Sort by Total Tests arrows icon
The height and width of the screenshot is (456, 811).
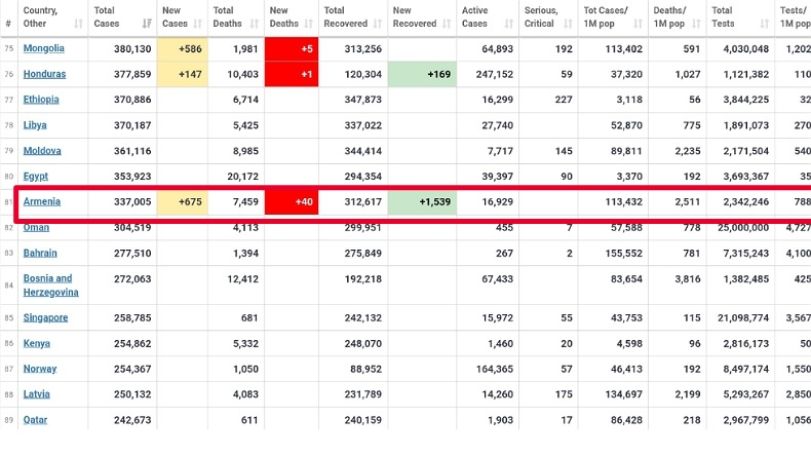click(764, 24)
